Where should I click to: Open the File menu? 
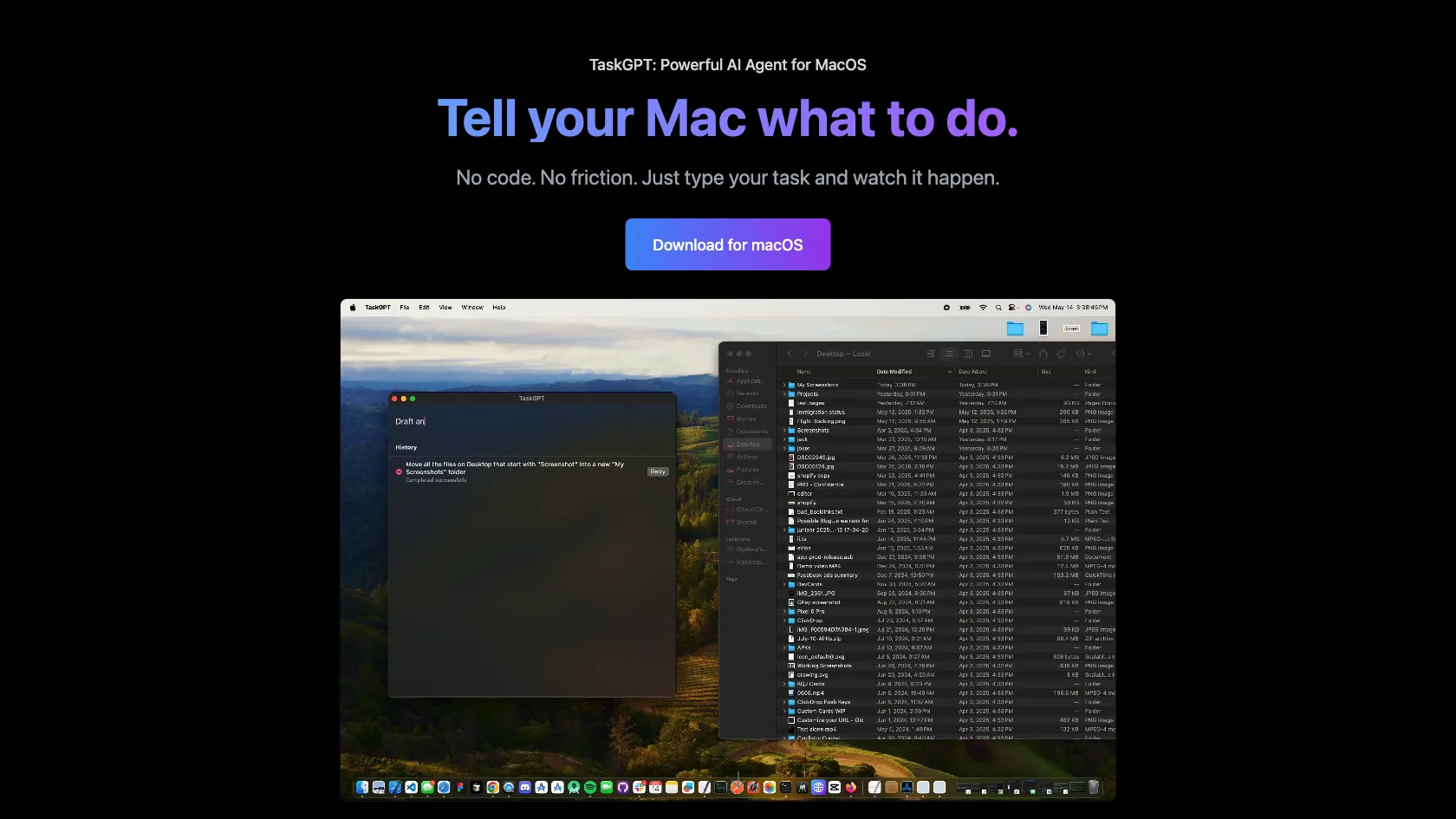pos(405,307)
